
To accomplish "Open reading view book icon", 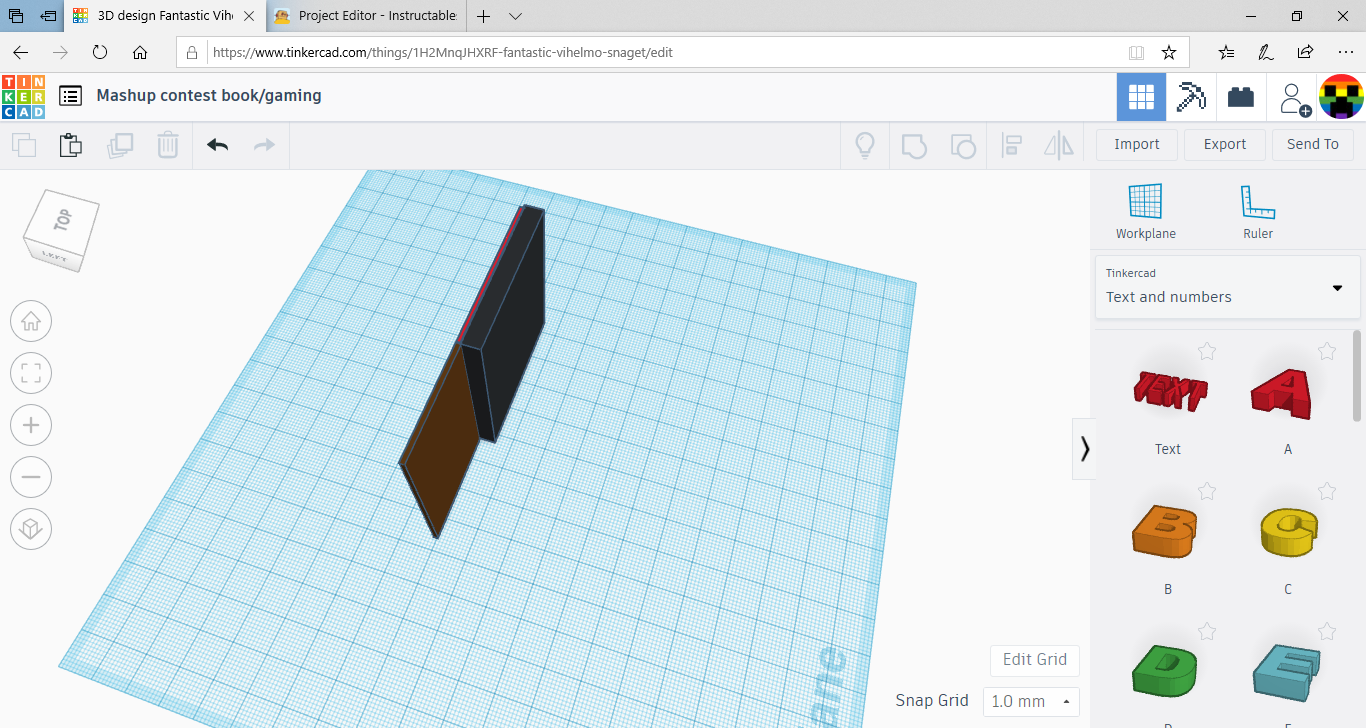I will click(x=1136, y=52).
